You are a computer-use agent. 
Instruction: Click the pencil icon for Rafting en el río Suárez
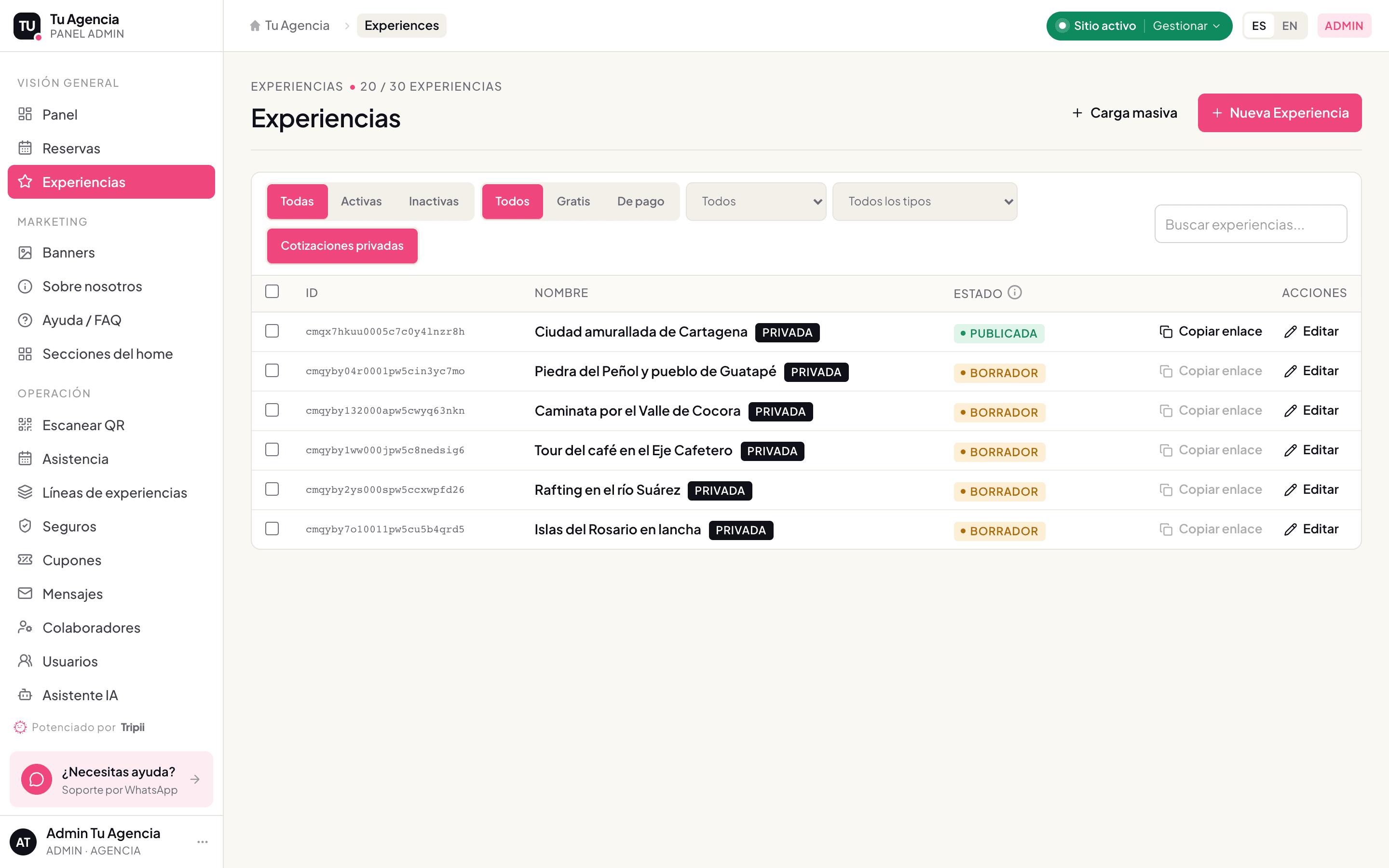click(1290, 490)
